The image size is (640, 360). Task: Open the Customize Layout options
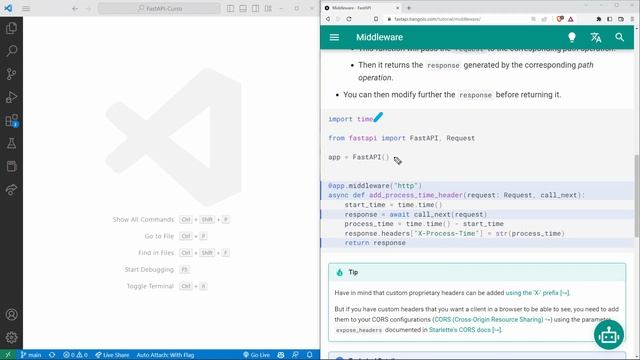pyautogui.click(x=268, y=8)
